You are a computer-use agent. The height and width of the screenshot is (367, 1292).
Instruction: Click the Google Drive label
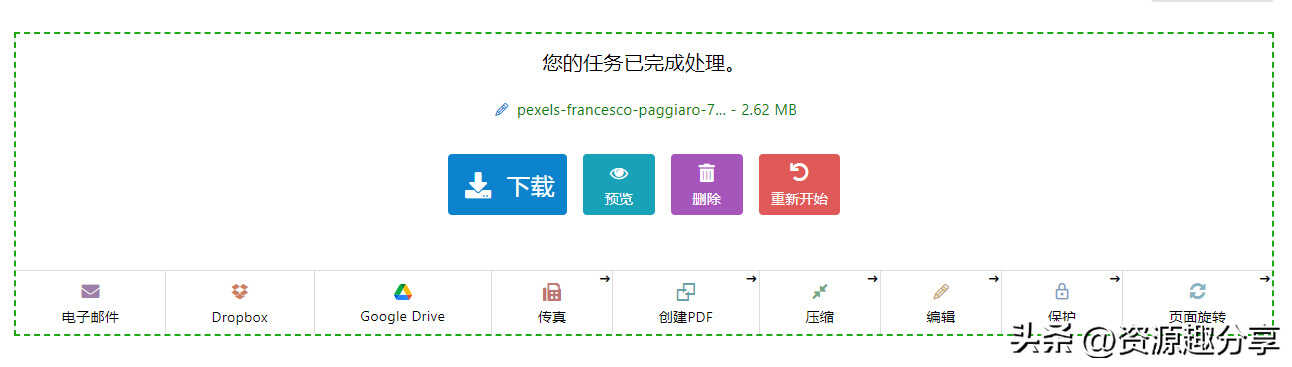coord(403,316)
